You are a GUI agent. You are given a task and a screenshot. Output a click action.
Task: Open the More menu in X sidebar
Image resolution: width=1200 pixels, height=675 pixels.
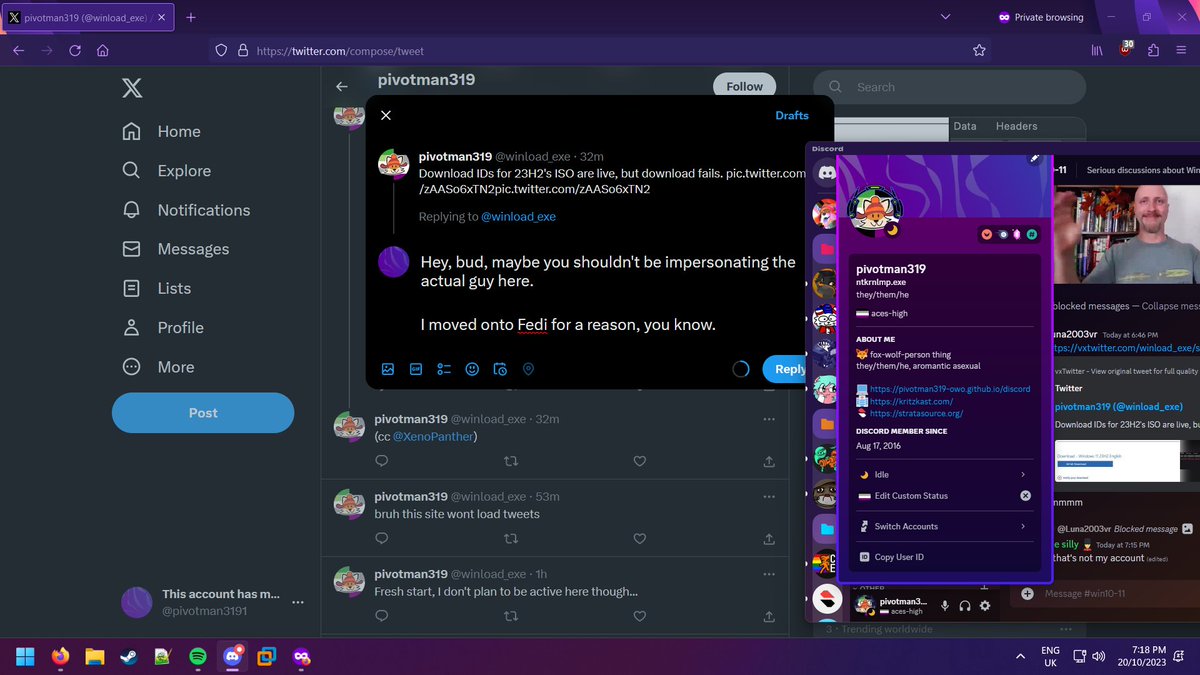161,367
